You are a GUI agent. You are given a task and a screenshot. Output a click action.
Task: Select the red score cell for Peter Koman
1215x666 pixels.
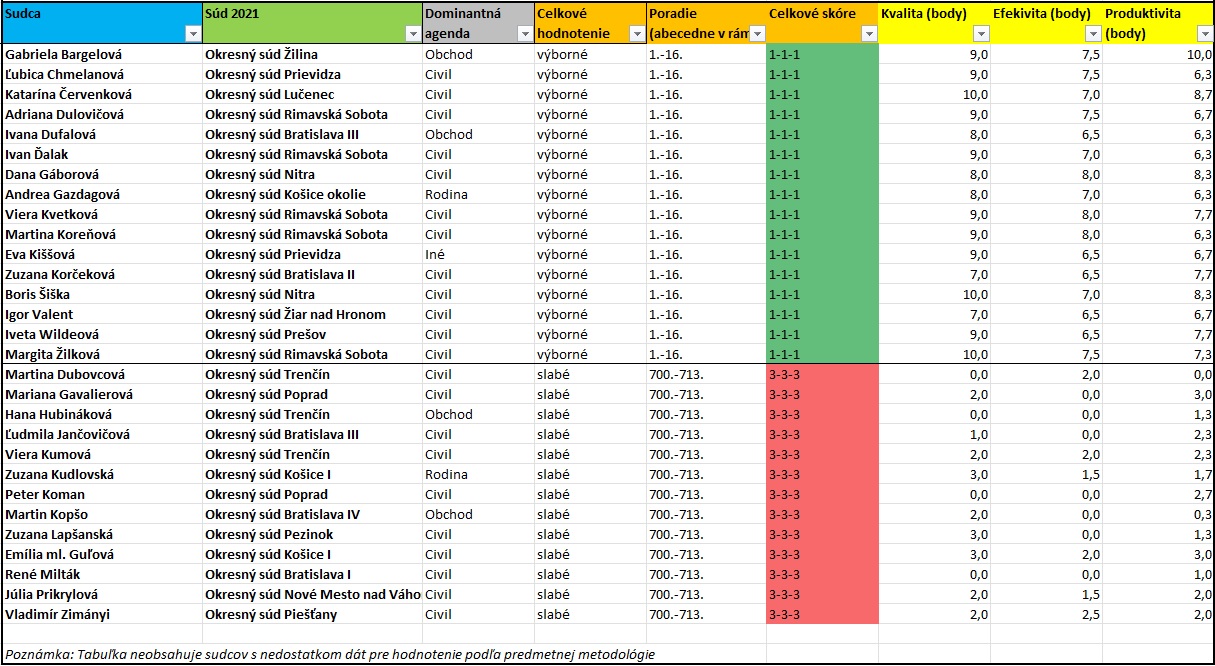tap(822, 494)
